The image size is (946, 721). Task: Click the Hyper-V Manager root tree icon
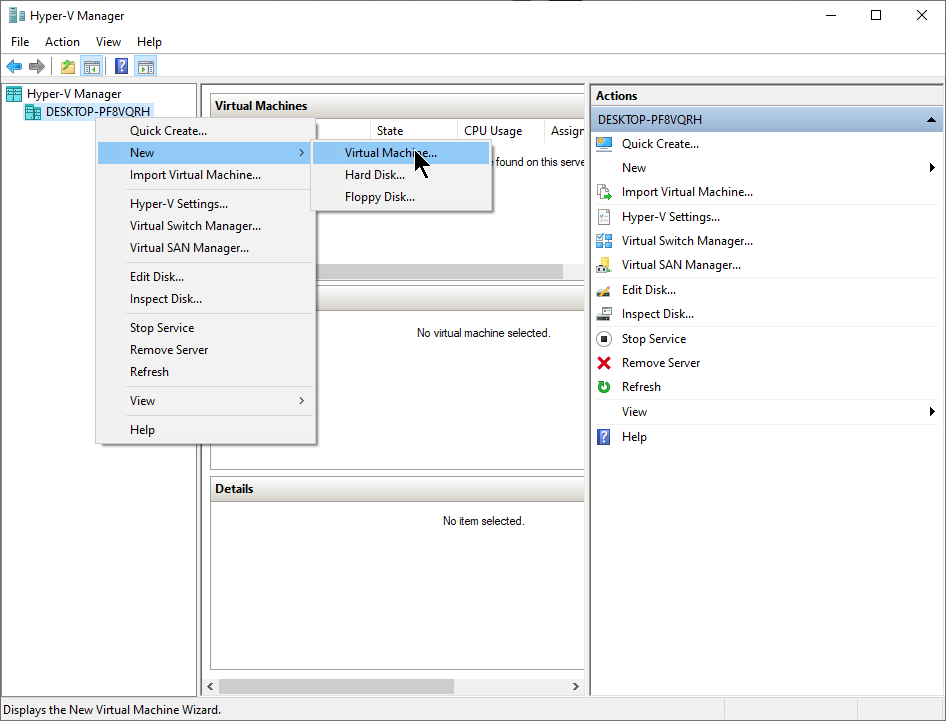[14, 94]
